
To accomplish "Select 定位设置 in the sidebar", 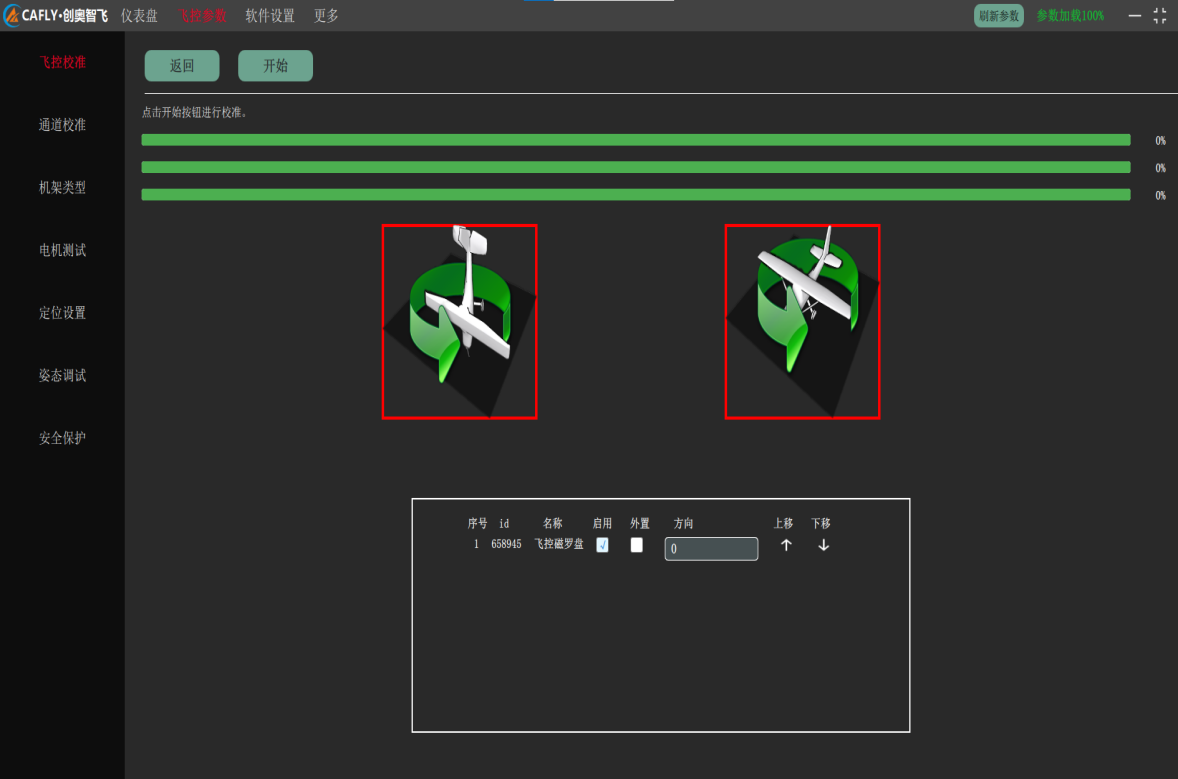I will pos(62,313).
